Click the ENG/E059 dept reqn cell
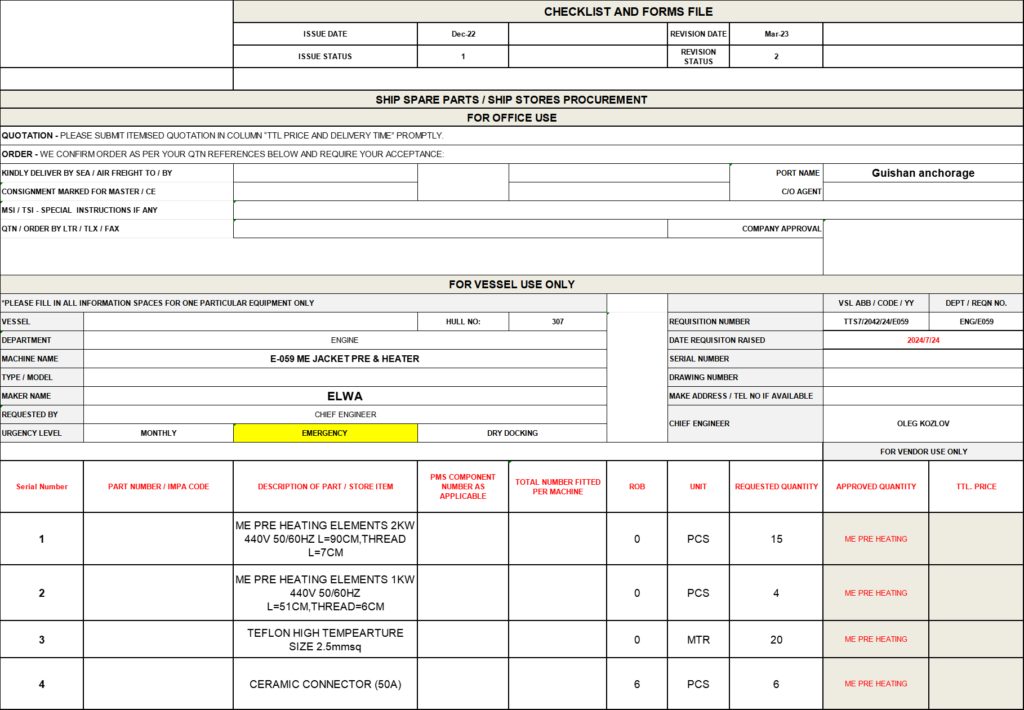 (x=975, y=321)
